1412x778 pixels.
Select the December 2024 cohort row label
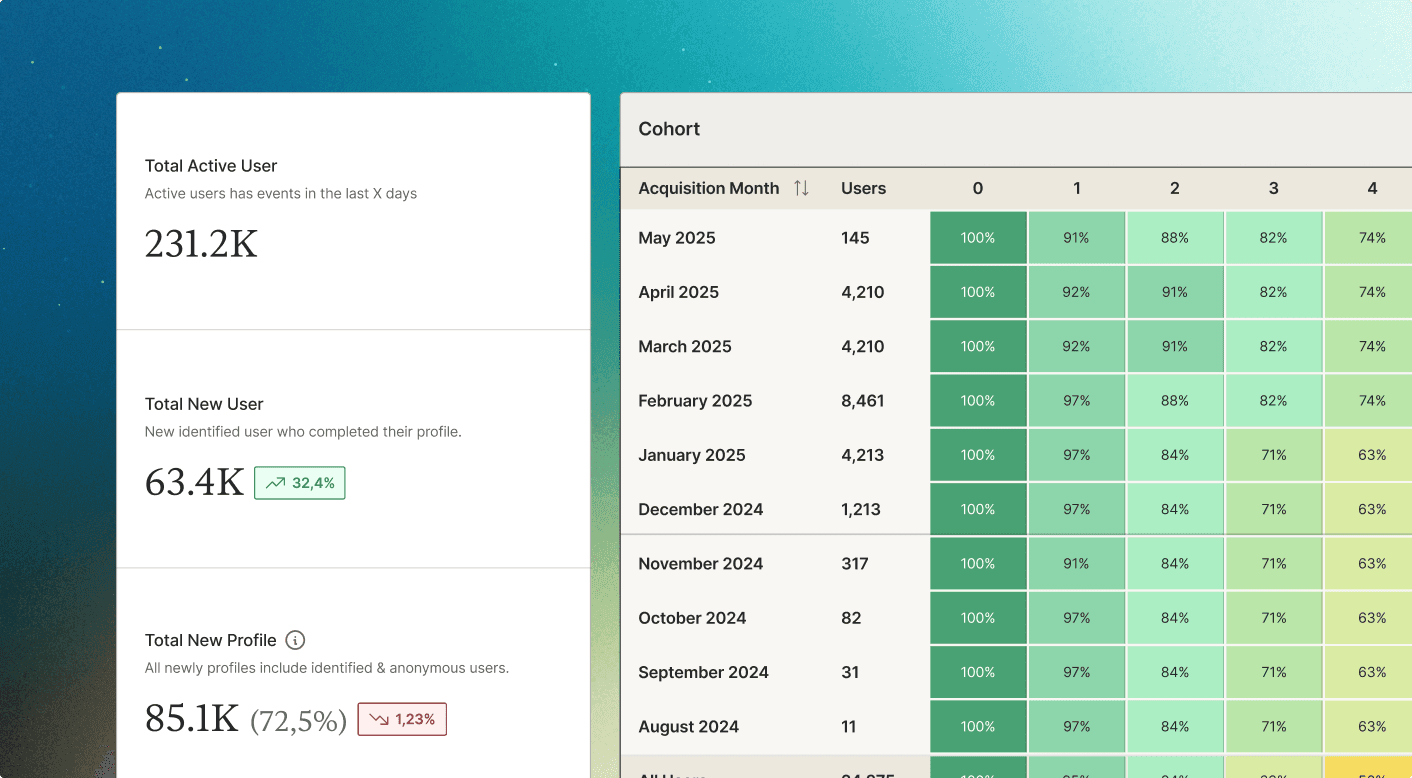700,509
